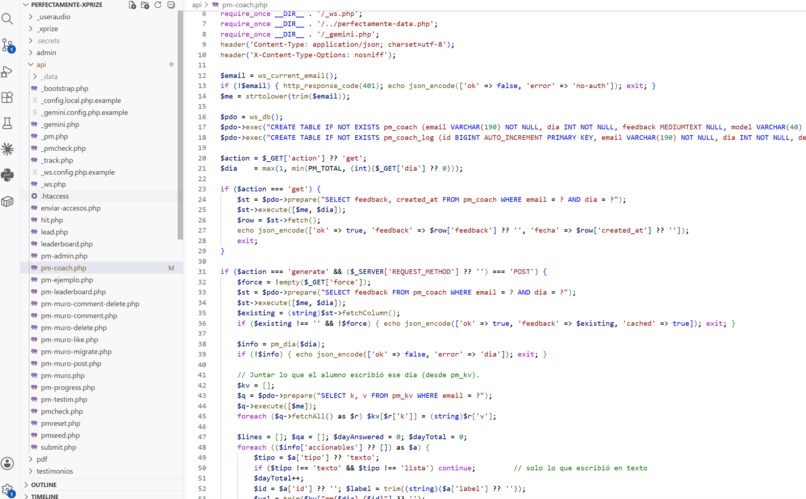Collapse all folders in explorer
This screenshot has width=806, height=499.
171,5
